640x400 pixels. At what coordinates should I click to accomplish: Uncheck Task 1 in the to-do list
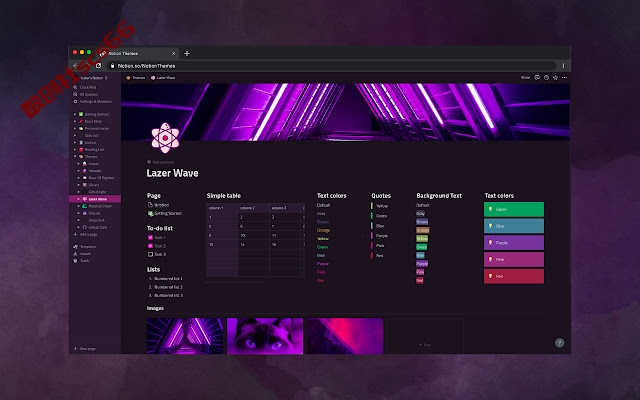point(150,237)
